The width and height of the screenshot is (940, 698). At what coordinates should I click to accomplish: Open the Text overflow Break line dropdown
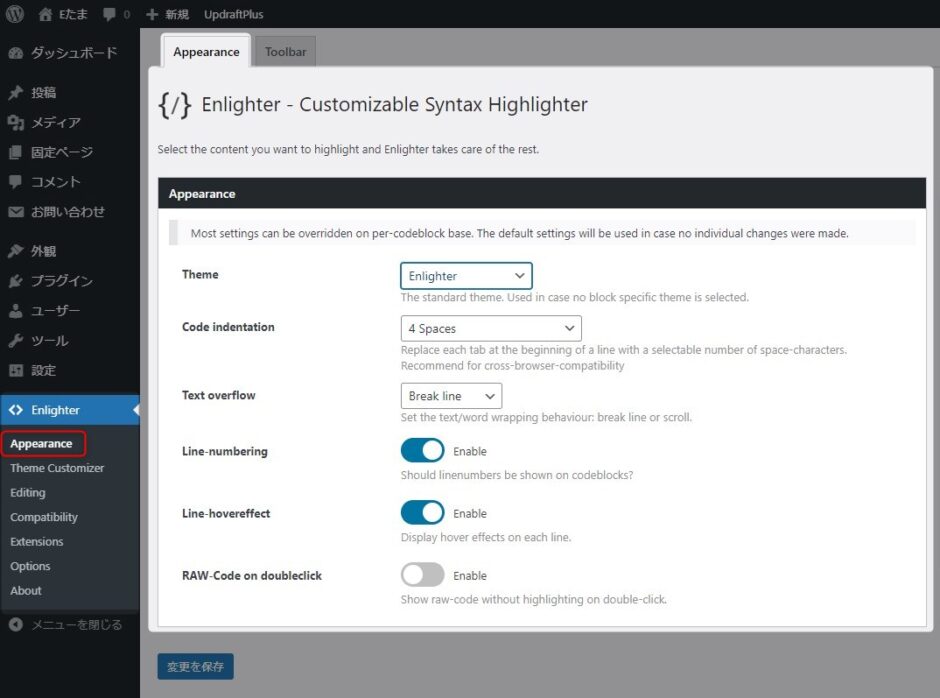click(x=451, y=396)
